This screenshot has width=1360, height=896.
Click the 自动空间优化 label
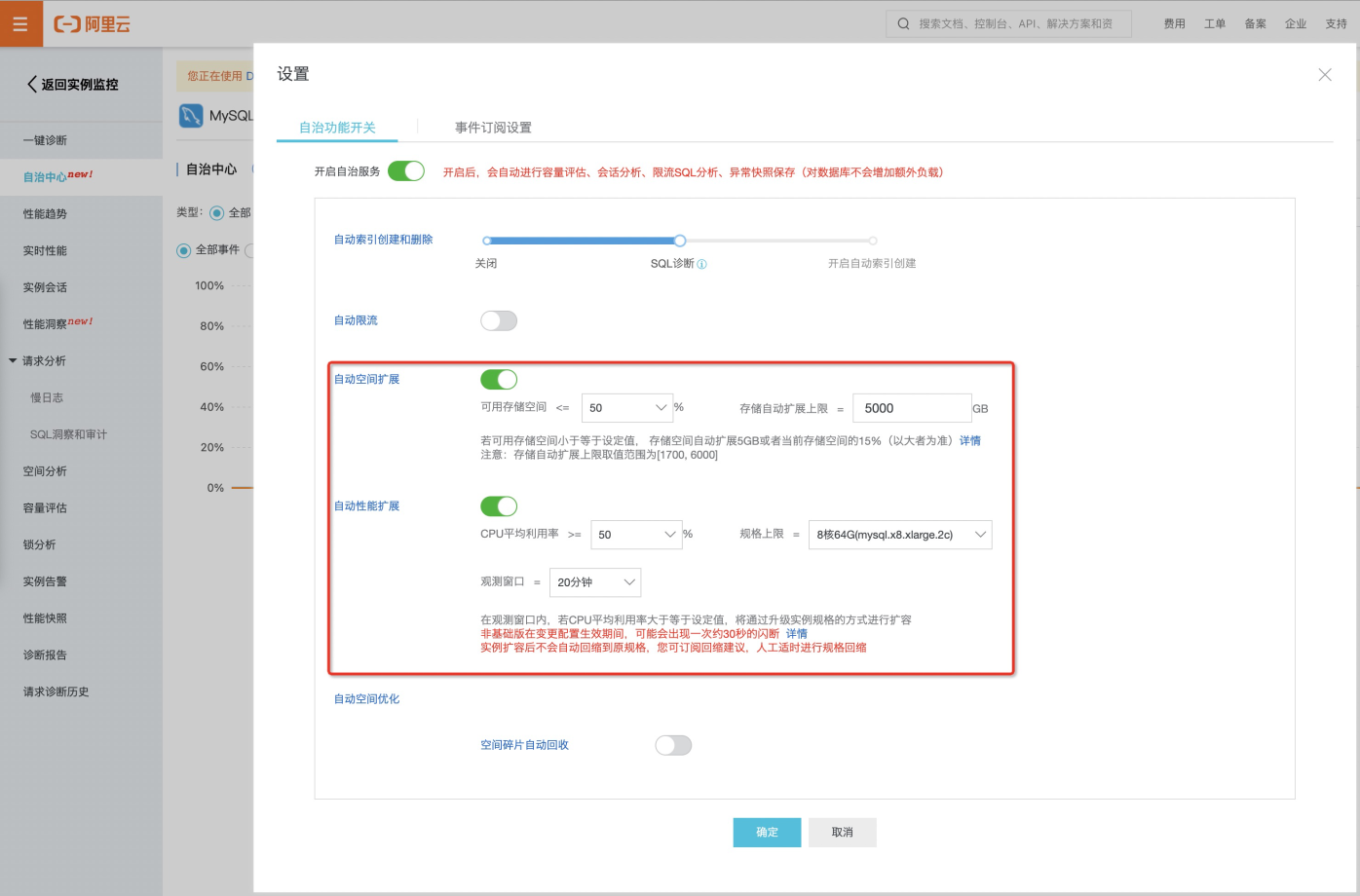point(367,699)
